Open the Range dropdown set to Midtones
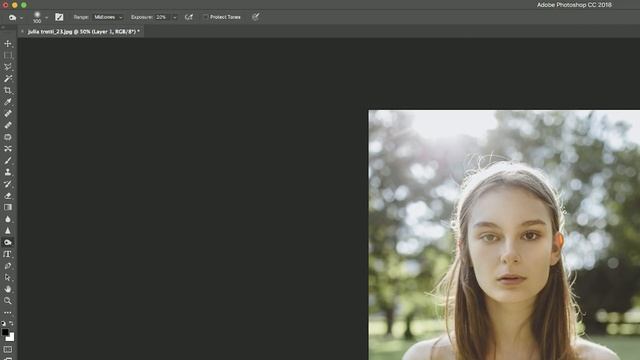Viewport: 640px width, 360px height. pos(108,17)
